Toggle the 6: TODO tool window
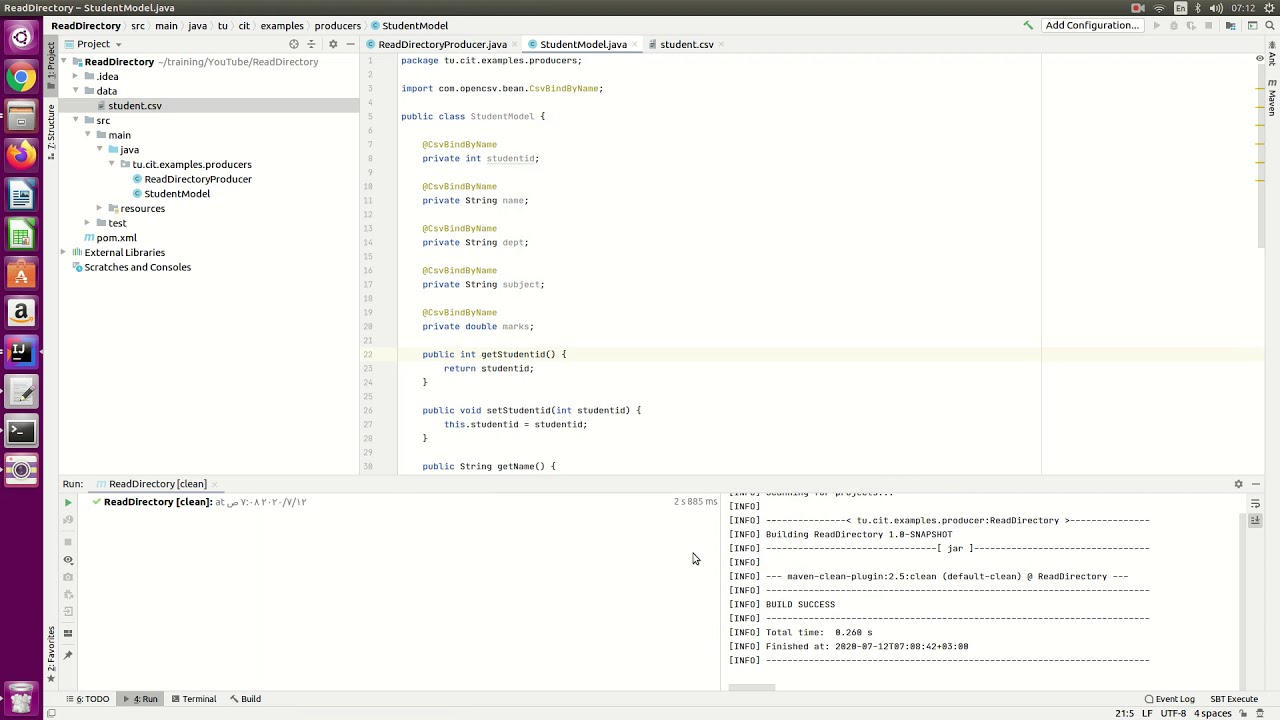 [87, 699]
